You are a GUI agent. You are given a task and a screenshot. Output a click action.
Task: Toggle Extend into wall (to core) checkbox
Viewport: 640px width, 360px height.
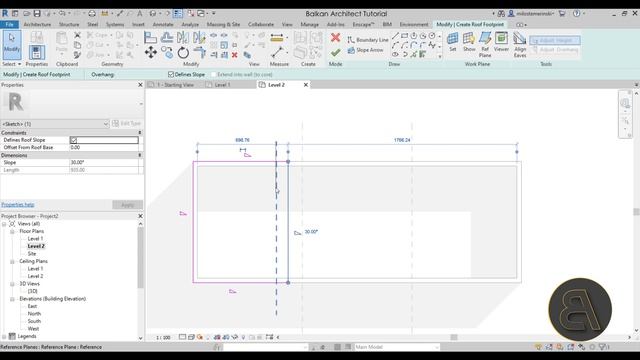click(213, 74)
